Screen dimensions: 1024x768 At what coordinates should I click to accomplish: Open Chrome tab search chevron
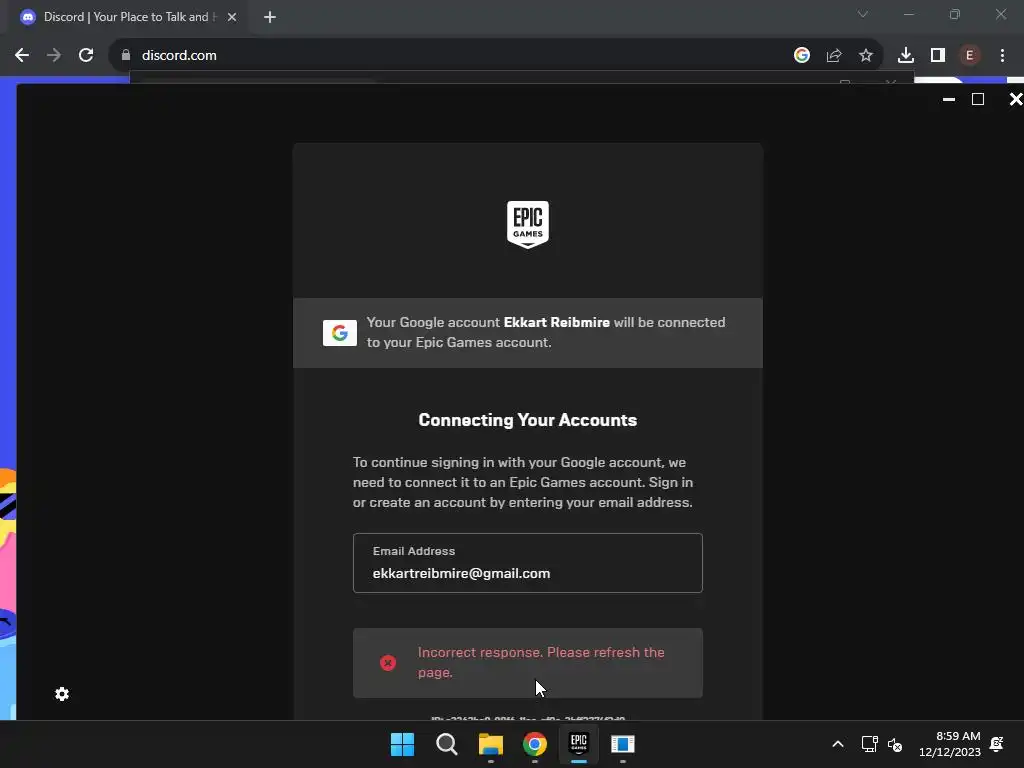click(863, 14)
